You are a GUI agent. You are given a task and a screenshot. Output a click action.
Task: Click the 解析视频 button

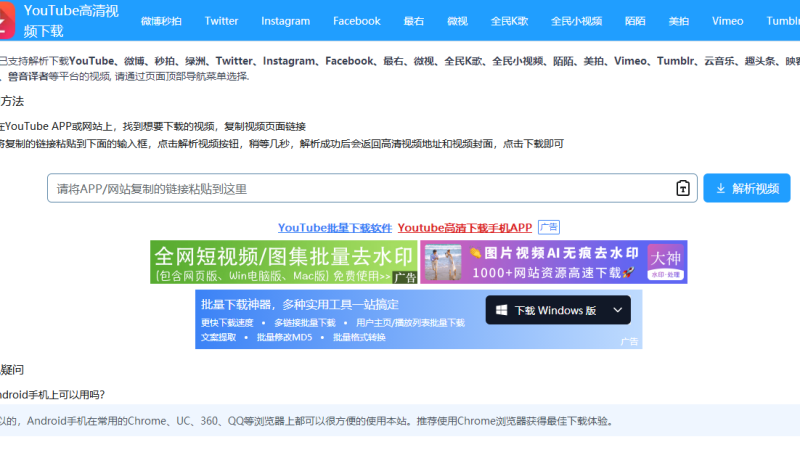tap(746, 188)
